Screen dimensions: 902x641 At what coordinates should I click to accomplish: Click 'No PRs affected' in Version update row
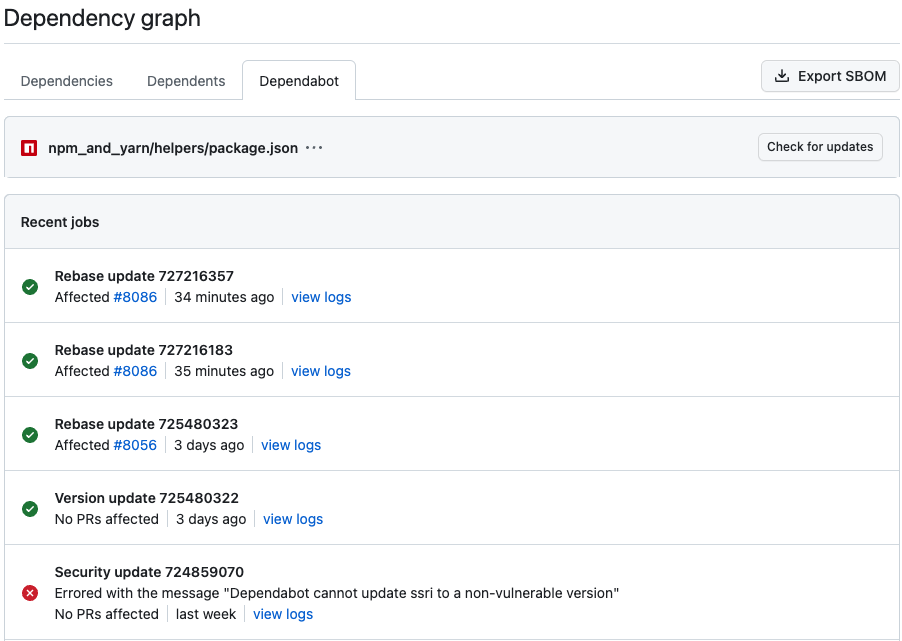point(106,519)
